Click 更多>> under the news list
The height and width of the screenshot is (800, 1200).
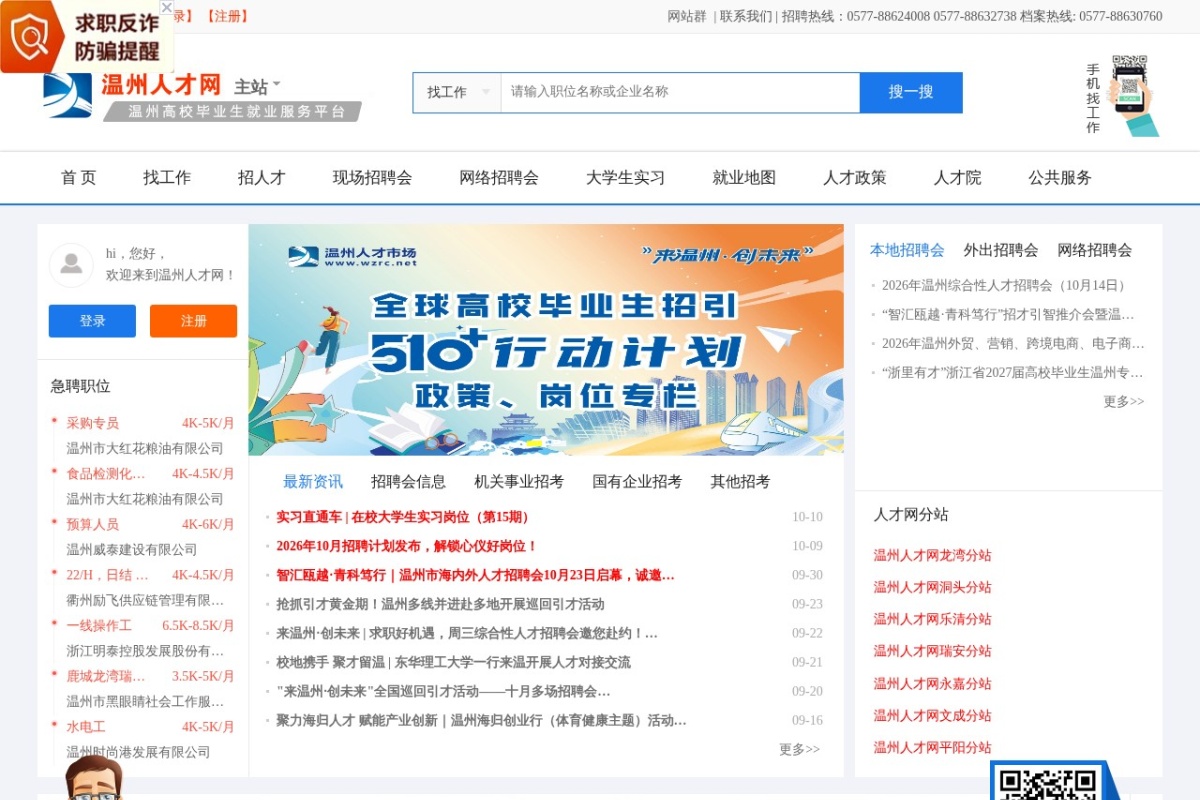(799, 749)
